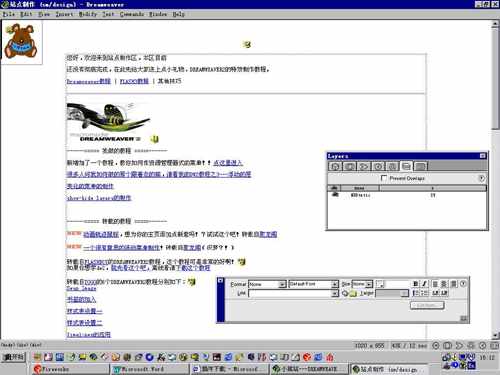Click the last launcher icon in status bar

pyautogui.click(x=495, y=346)
